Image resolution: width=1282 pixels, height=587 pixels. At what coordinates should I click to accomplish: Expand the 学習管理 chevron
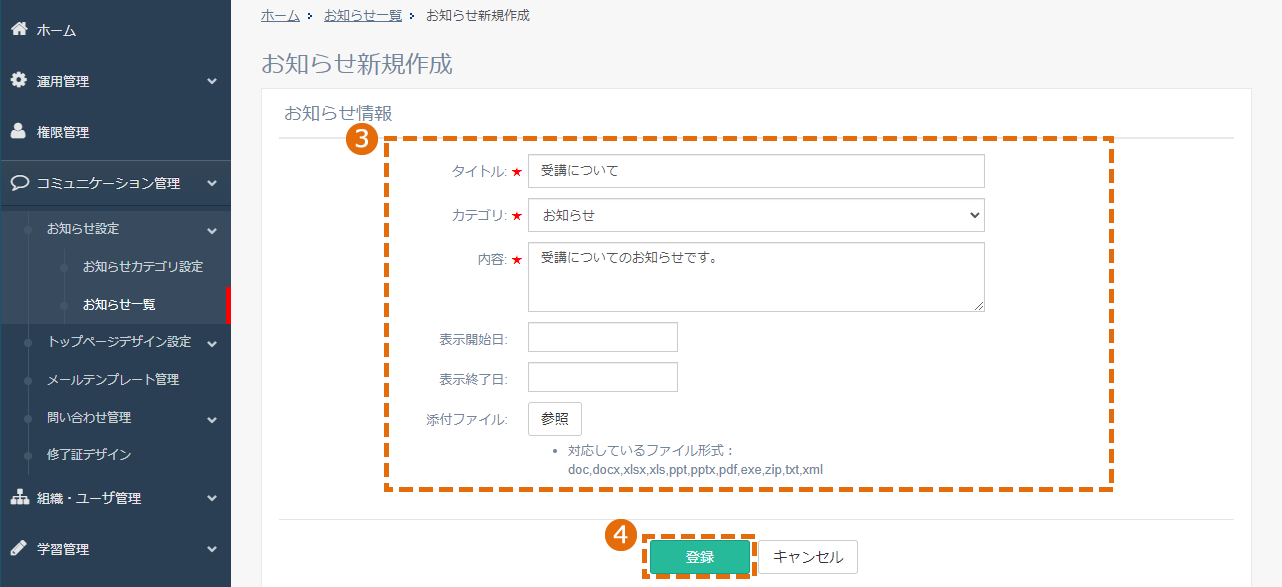point(212,549)
